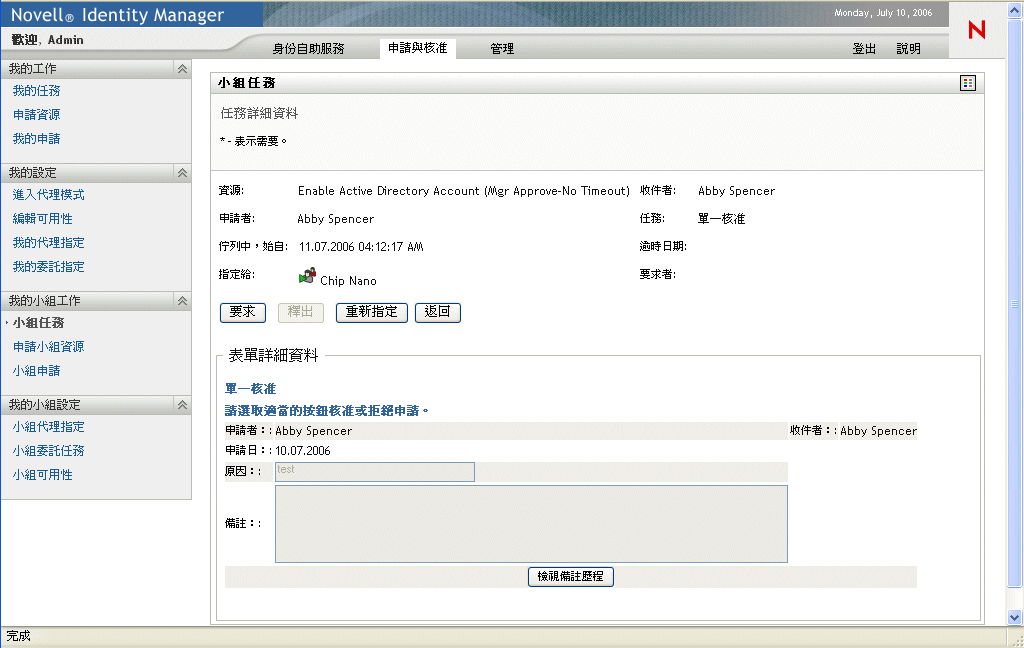Collapse the 我的小組工作 section
Viewport: 1024px width, 648px height.
click(182, 300)
